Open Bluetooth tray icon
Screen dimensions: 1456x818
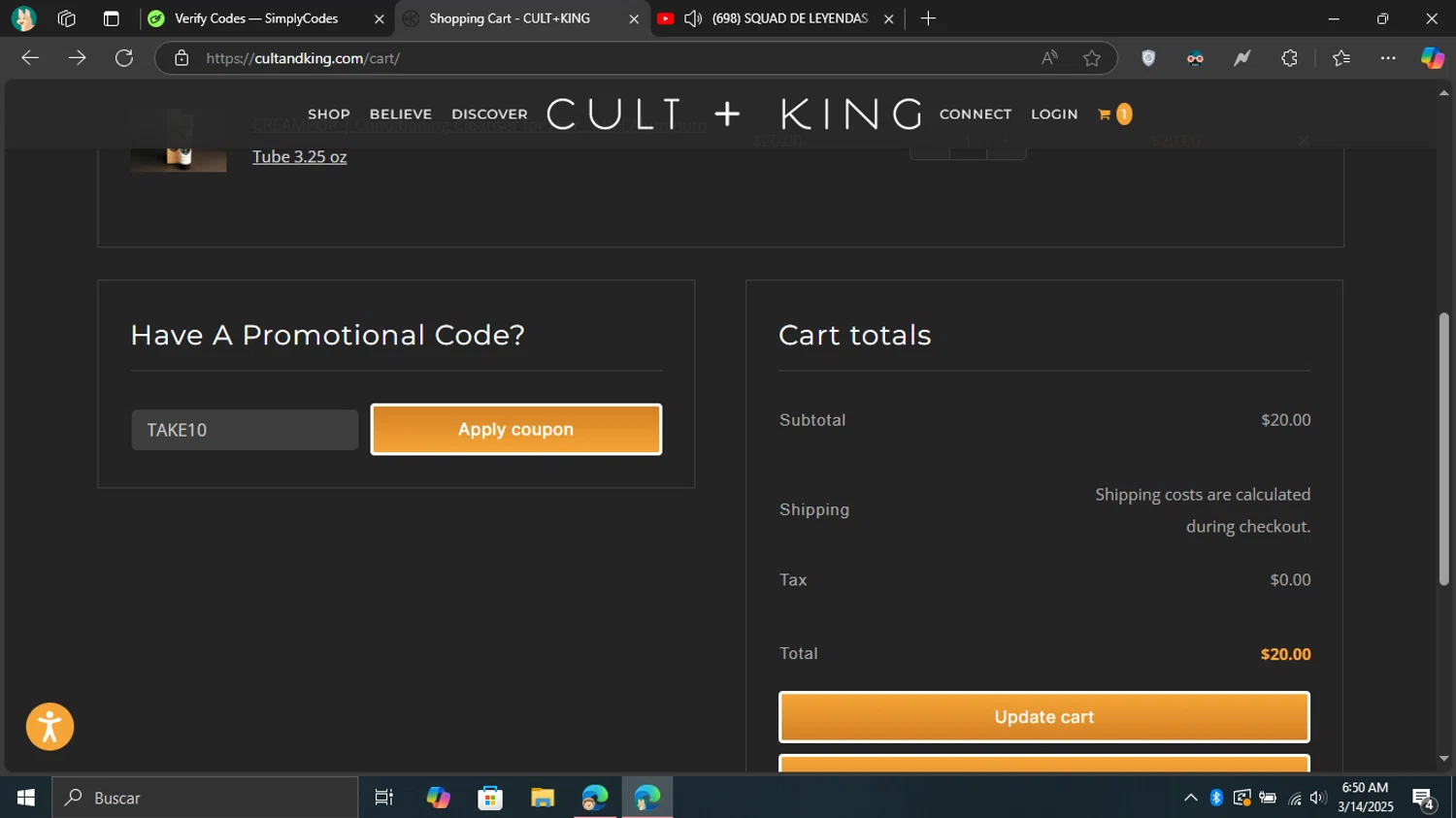pos(1216,798)
